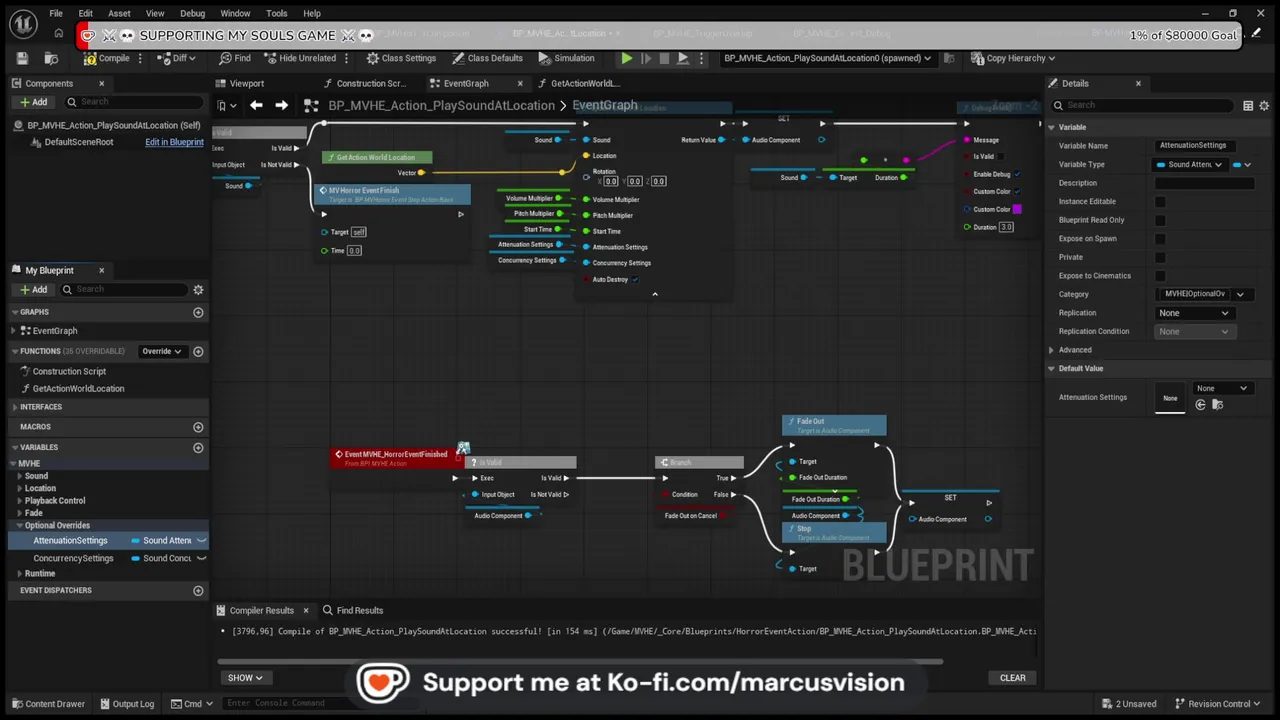Enable the Expose to Cinematics checkbox
The width and height of the screenshot is (1280, 720).
1160,275
